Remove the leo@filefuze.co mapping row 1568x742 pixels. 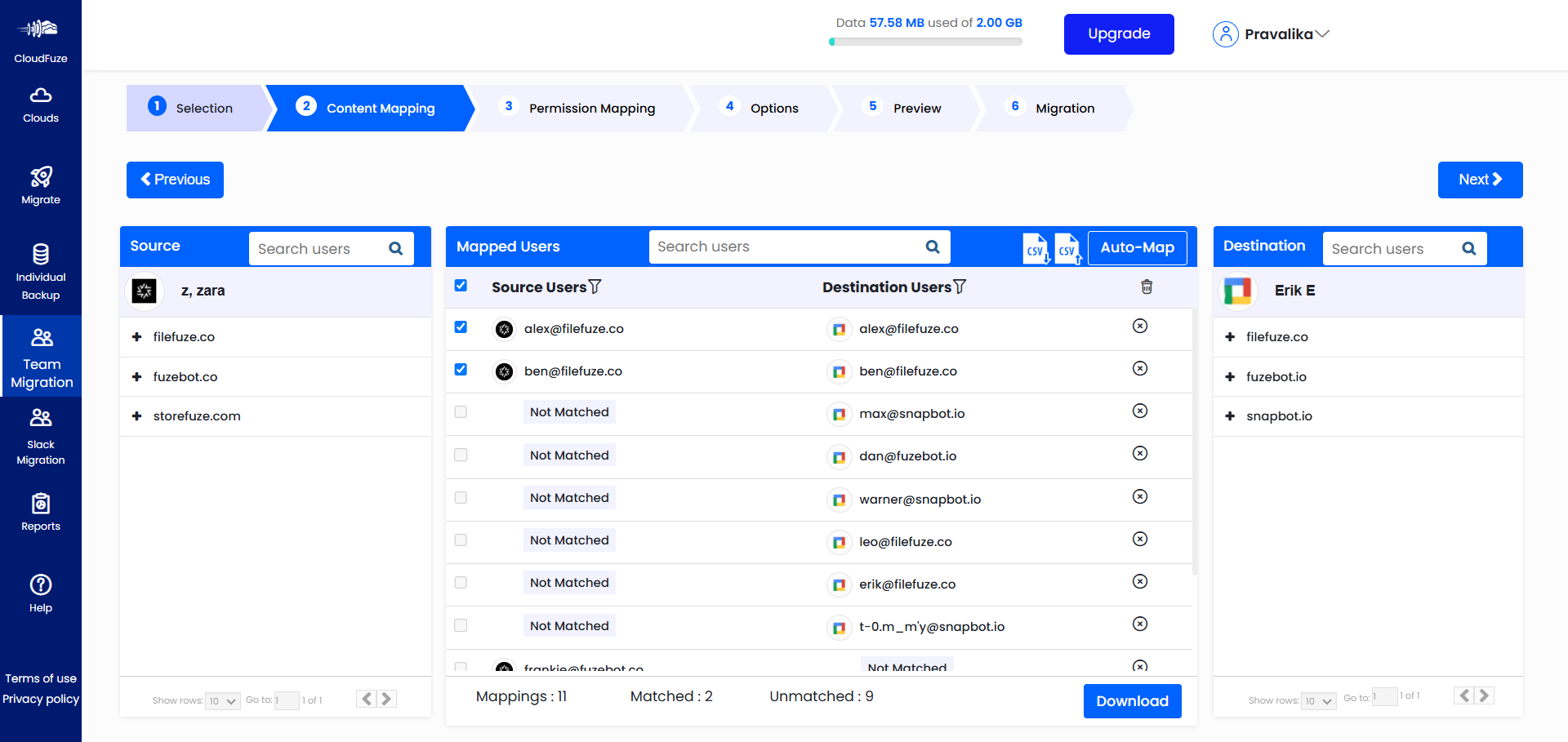[x=1140, y=539]
